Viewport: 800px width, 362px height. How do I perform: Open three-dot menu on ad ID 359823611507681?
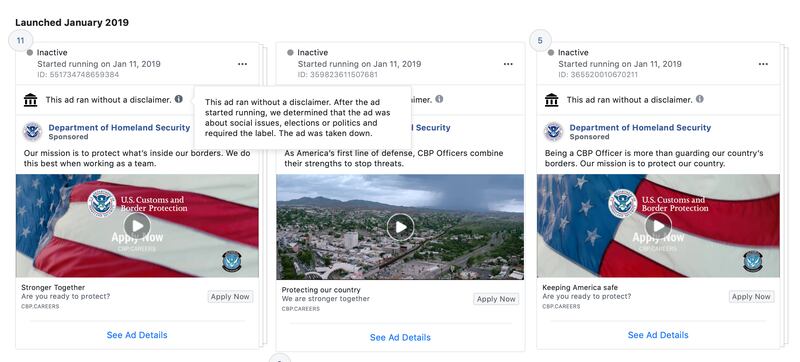click(508, 64)
